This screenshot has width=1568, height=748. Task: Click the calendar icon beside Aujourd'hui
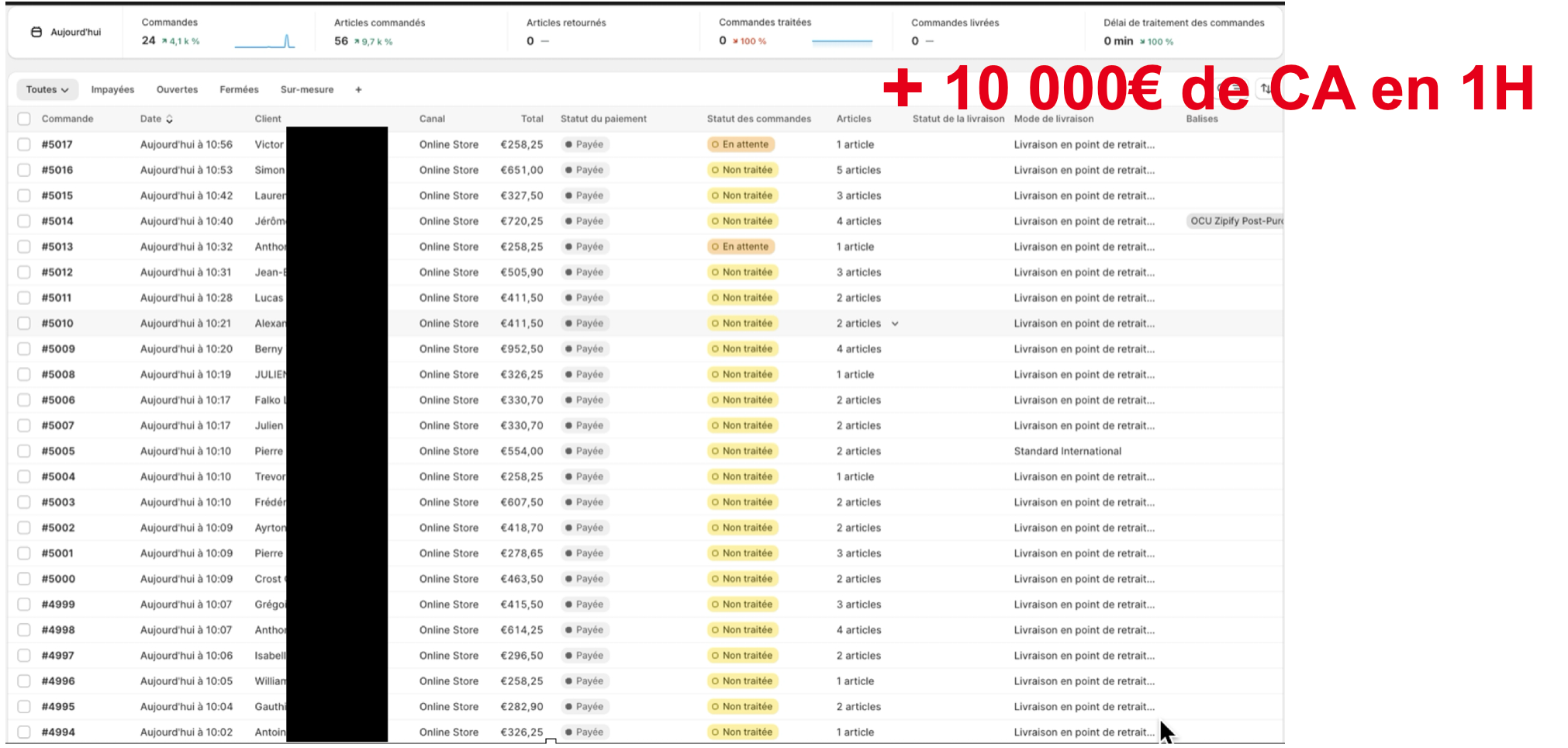(36, 32)
